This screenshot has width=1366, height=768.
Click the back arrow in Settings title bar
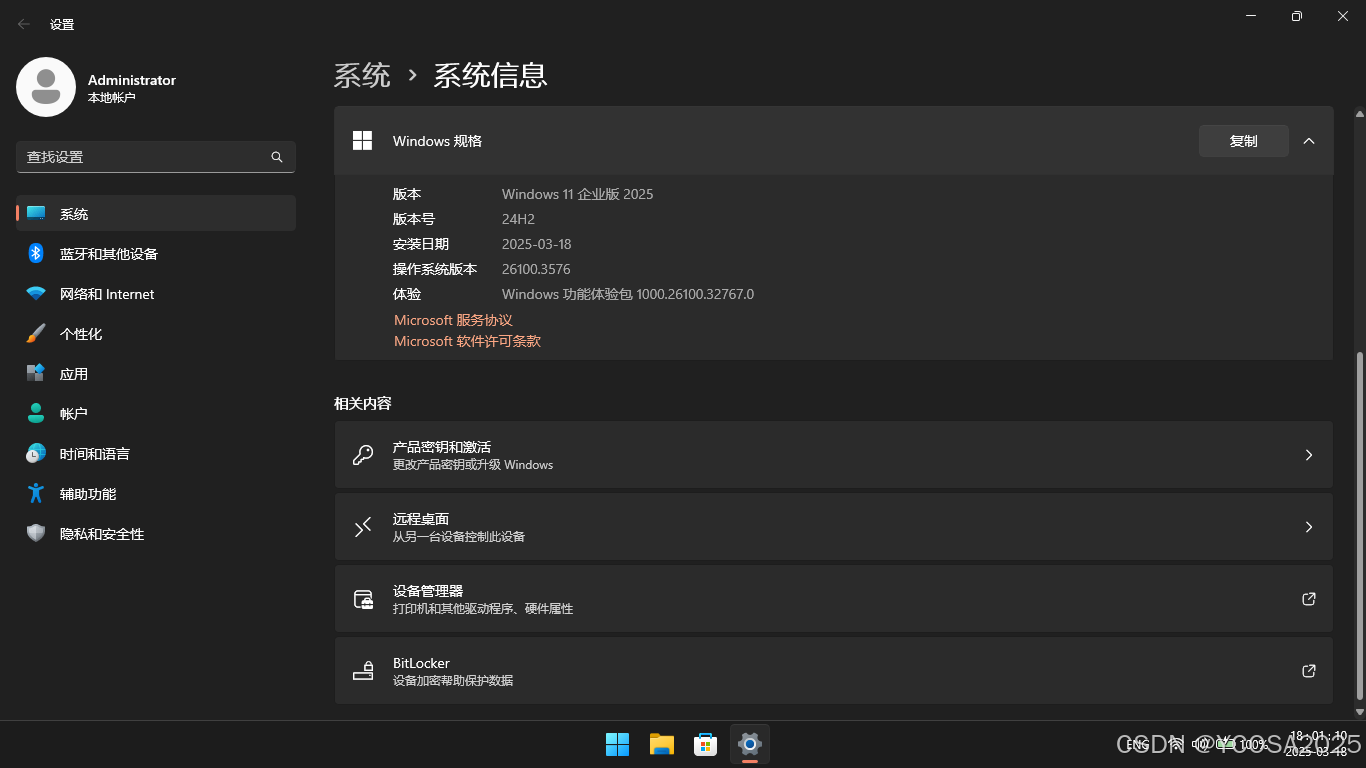click(24, 24)
